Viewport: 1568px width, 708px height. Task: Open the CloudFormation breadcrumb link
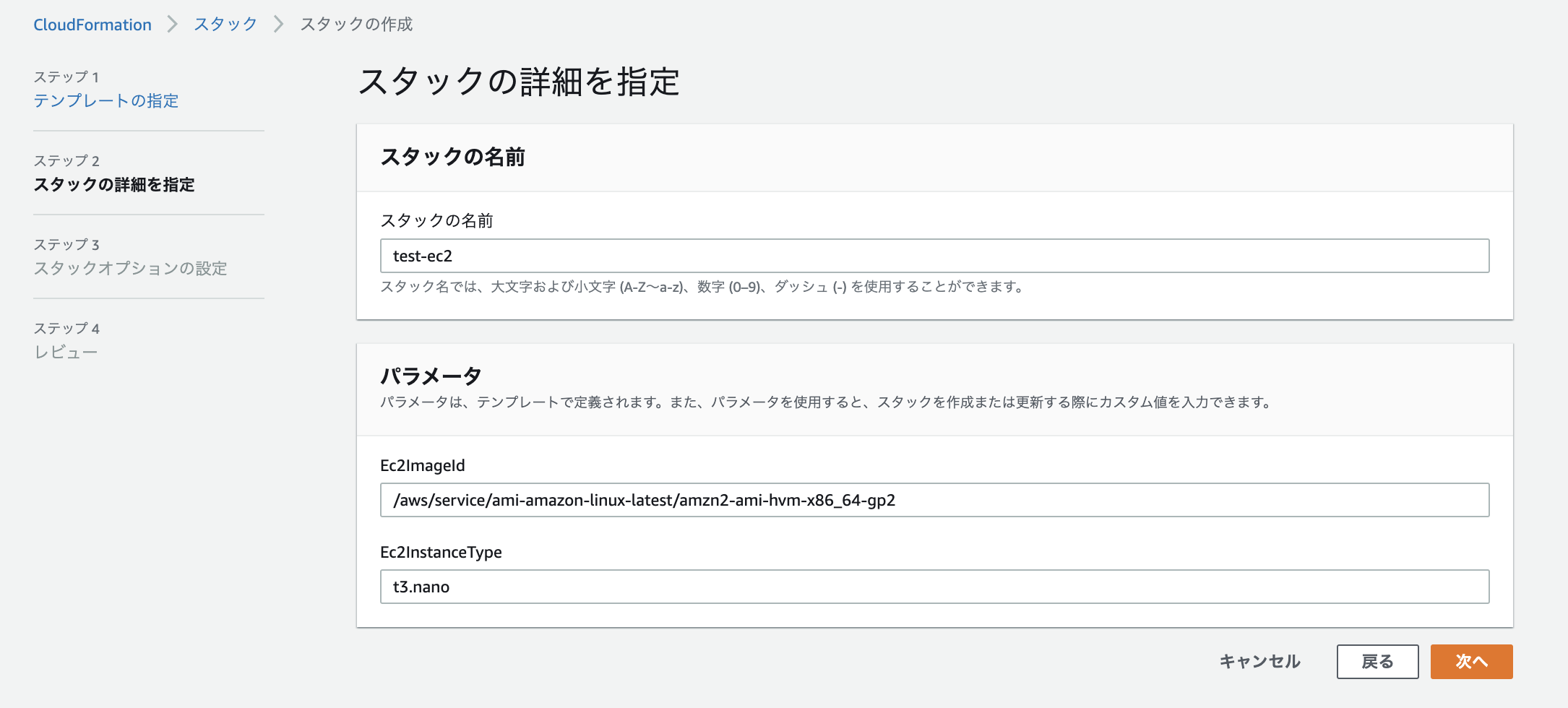click(92, 25)
